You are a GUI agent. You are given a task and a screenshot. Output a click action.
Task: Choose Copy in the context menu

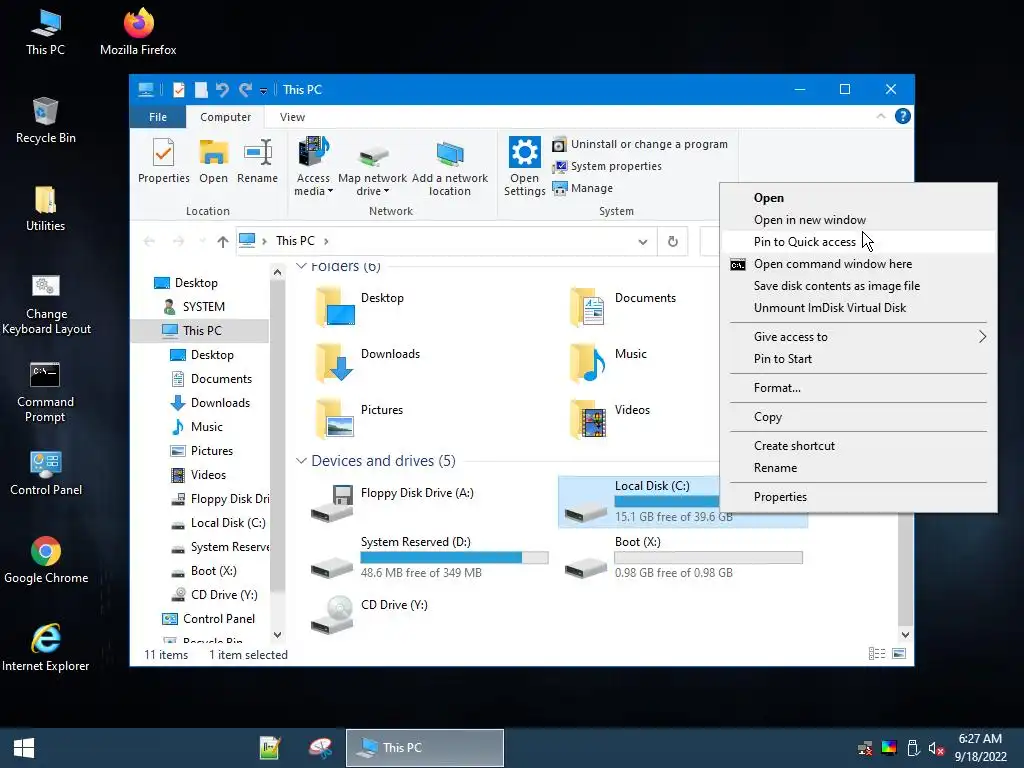click(x=858, y=417)
